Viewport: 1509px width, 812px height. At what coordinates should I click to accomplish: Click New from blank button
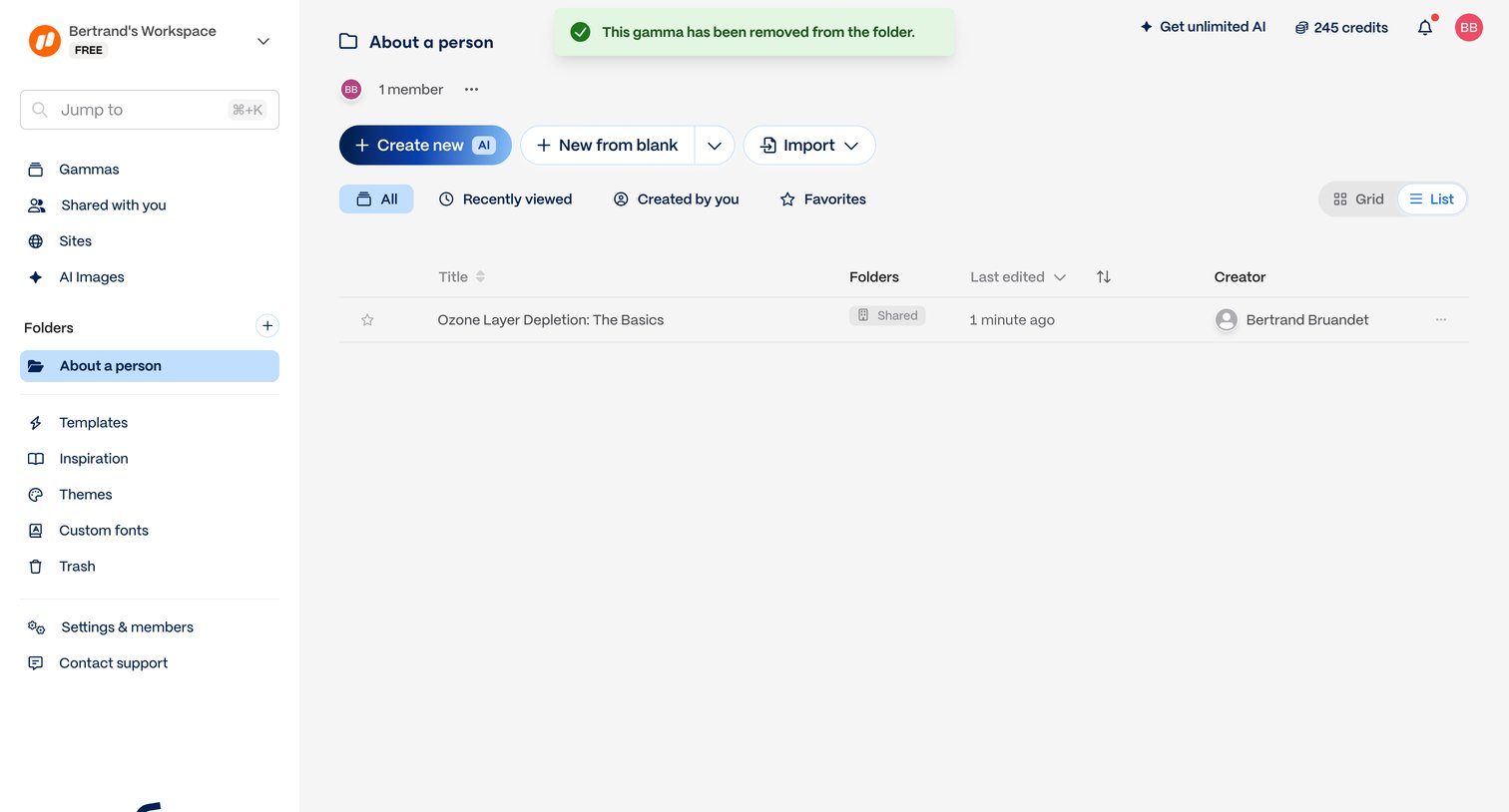tap(607, 146)
